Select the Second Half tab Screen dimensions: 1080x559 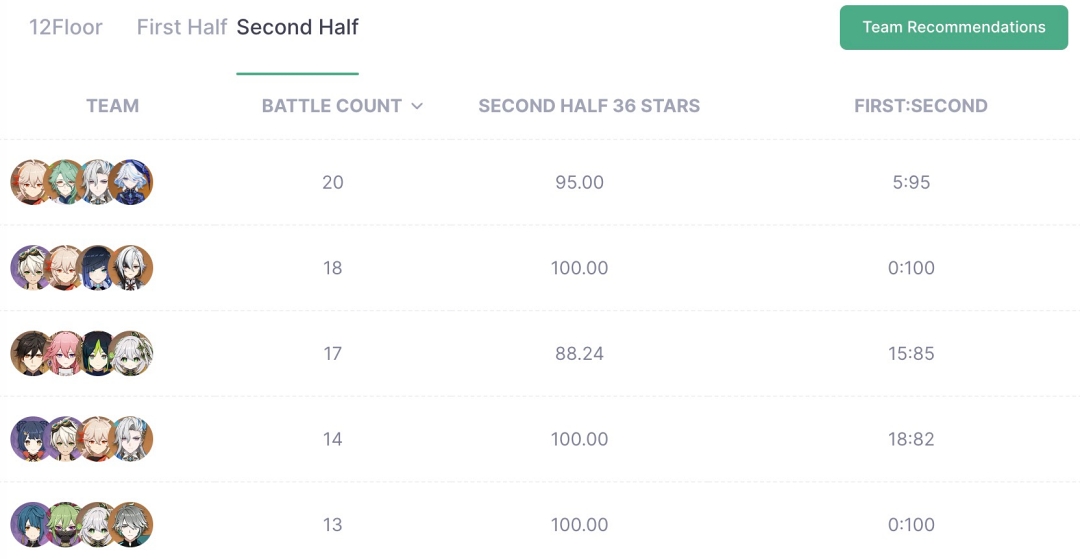pos(298,27)
